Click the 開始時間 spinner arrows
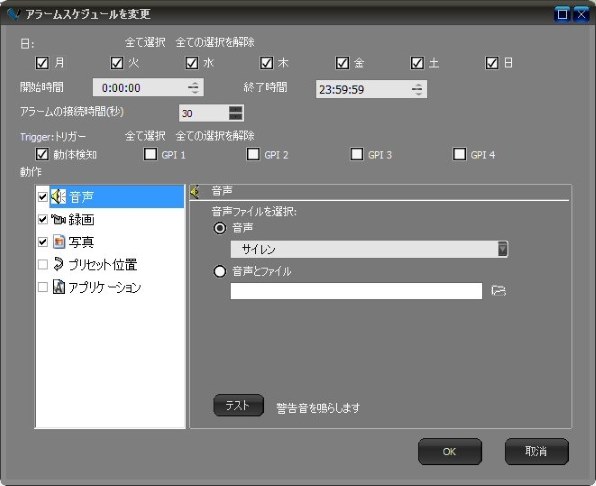596x486 pixels. pos(193,88)
